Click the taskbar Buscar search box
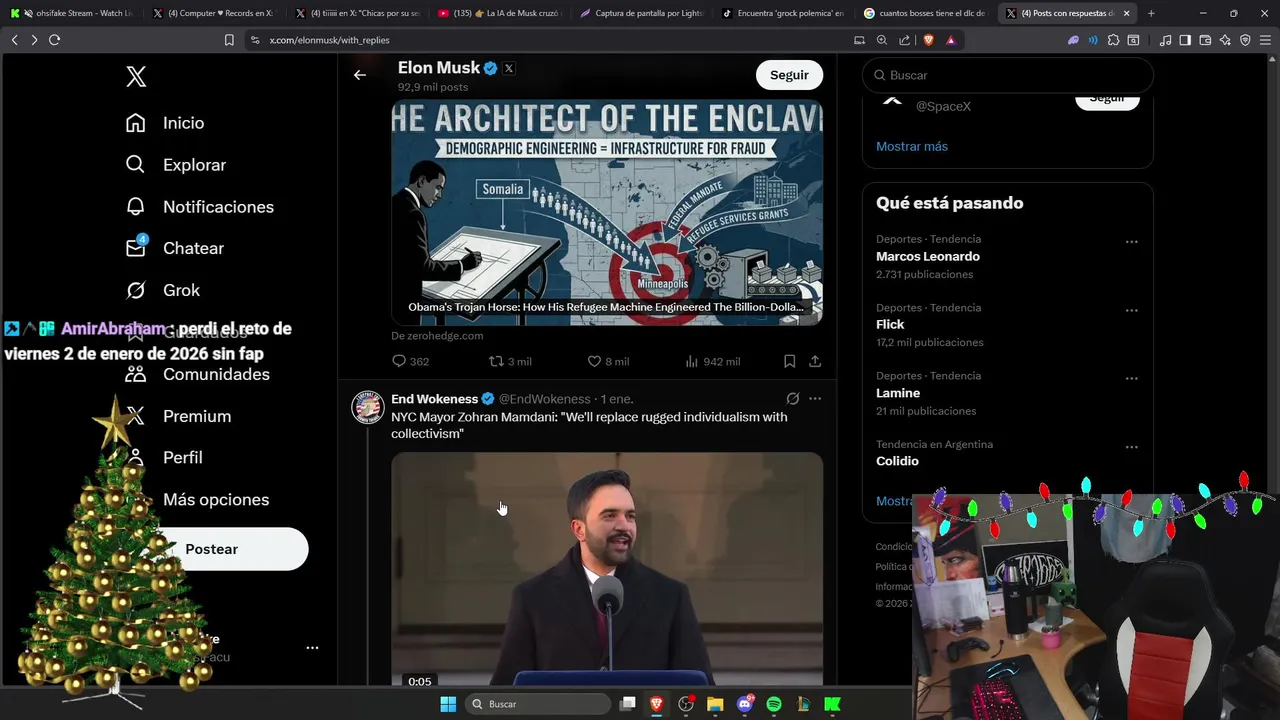Screen dimensions: 1280x720 (x=540, y=704)
